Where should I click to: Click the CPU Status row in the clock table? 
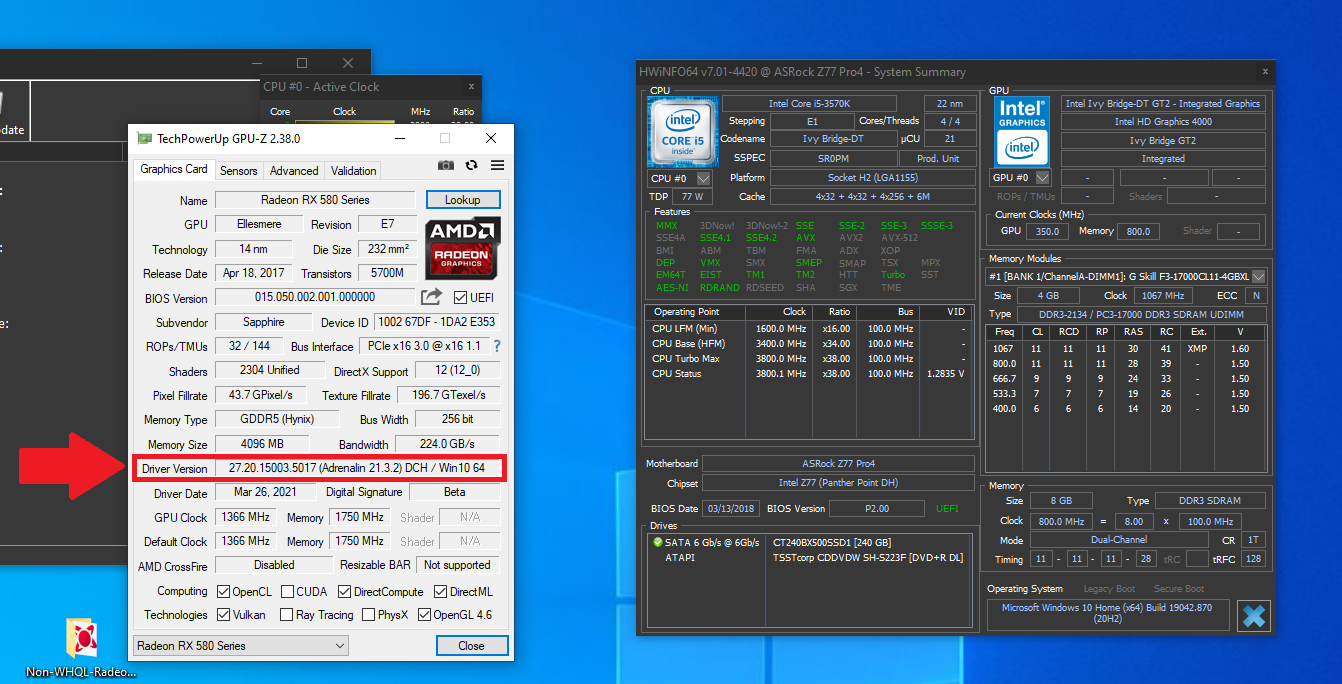coord(809,373)
